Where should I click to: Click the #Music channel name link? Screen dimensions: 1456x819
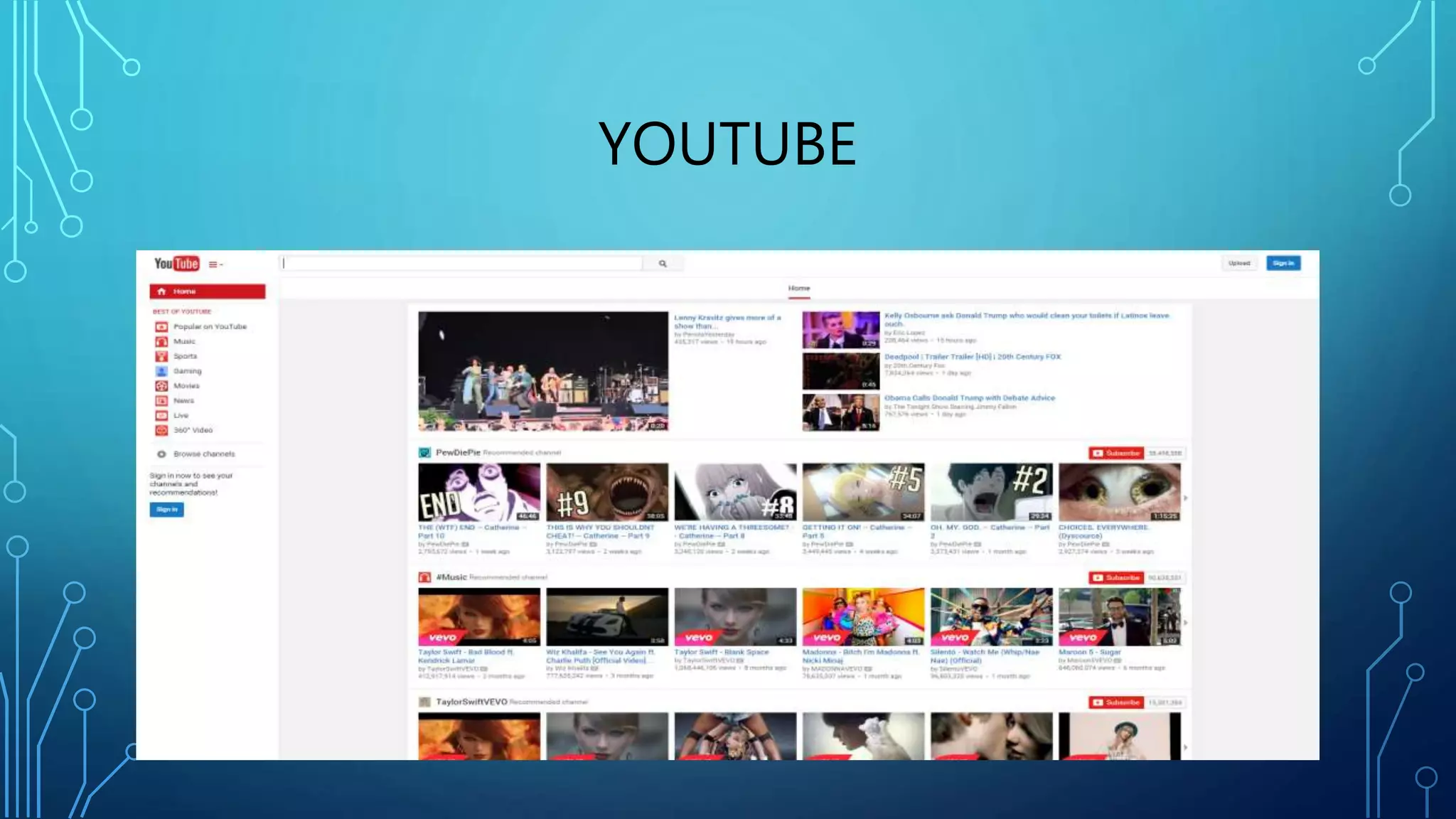[x=451, y=577]
